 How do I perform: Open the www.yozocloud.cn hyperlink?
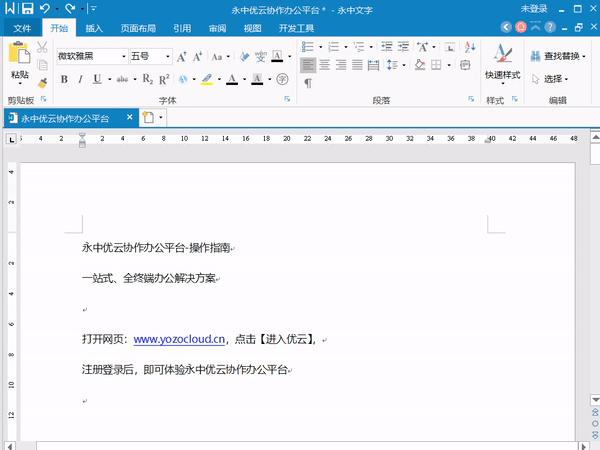179,339
